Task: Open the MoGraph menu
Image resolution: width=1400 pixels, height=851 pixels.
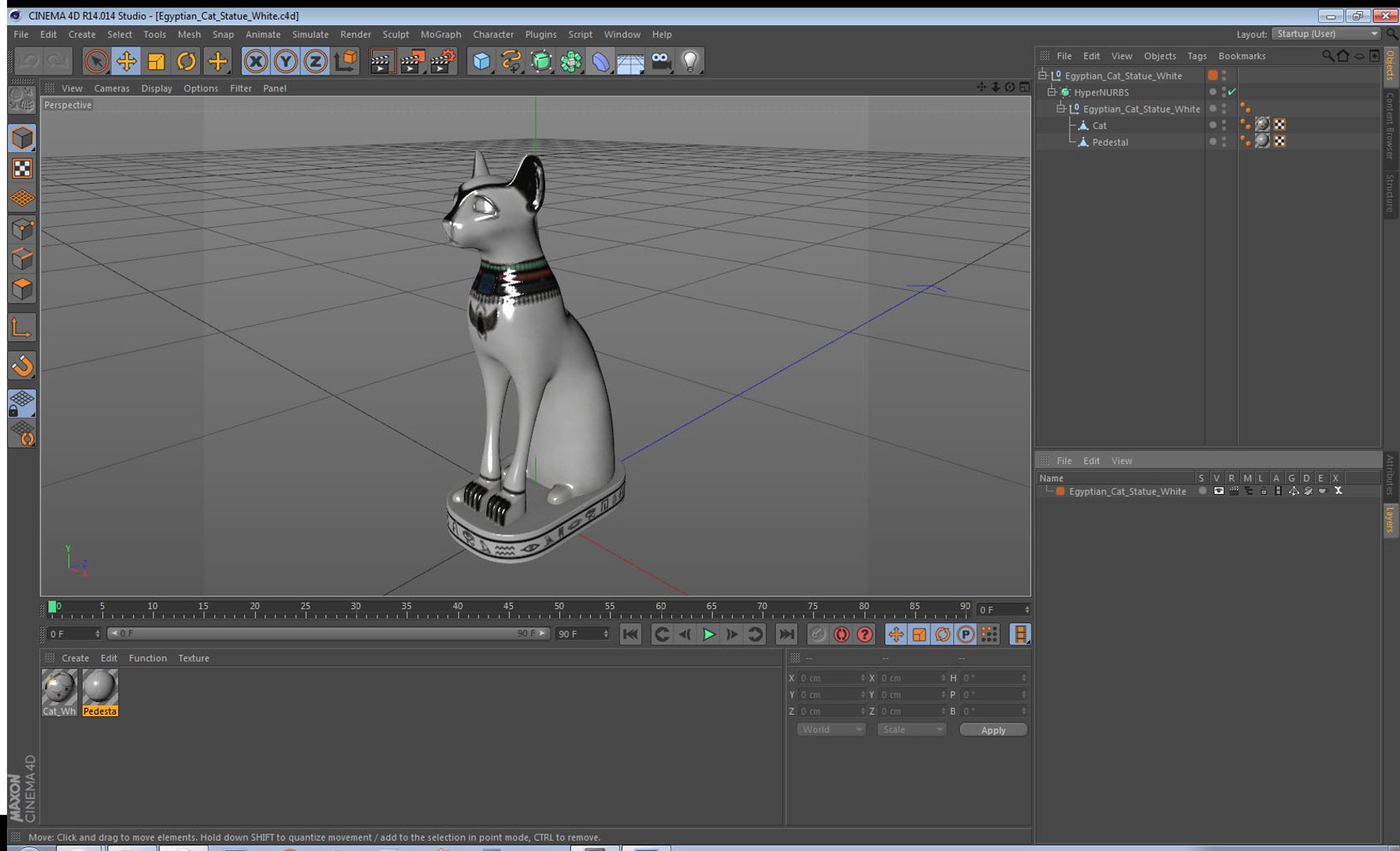Action: [x=440, y=35]
